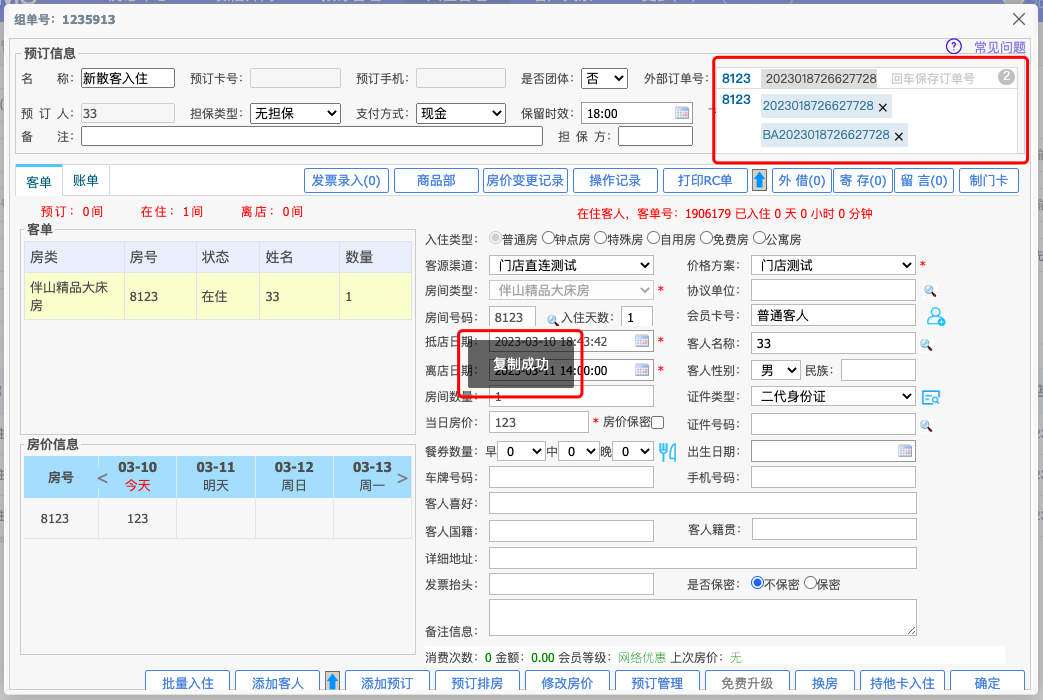Click the 留 言(0) button
Screen dimensions: 1043x700
tap(924, 180)
